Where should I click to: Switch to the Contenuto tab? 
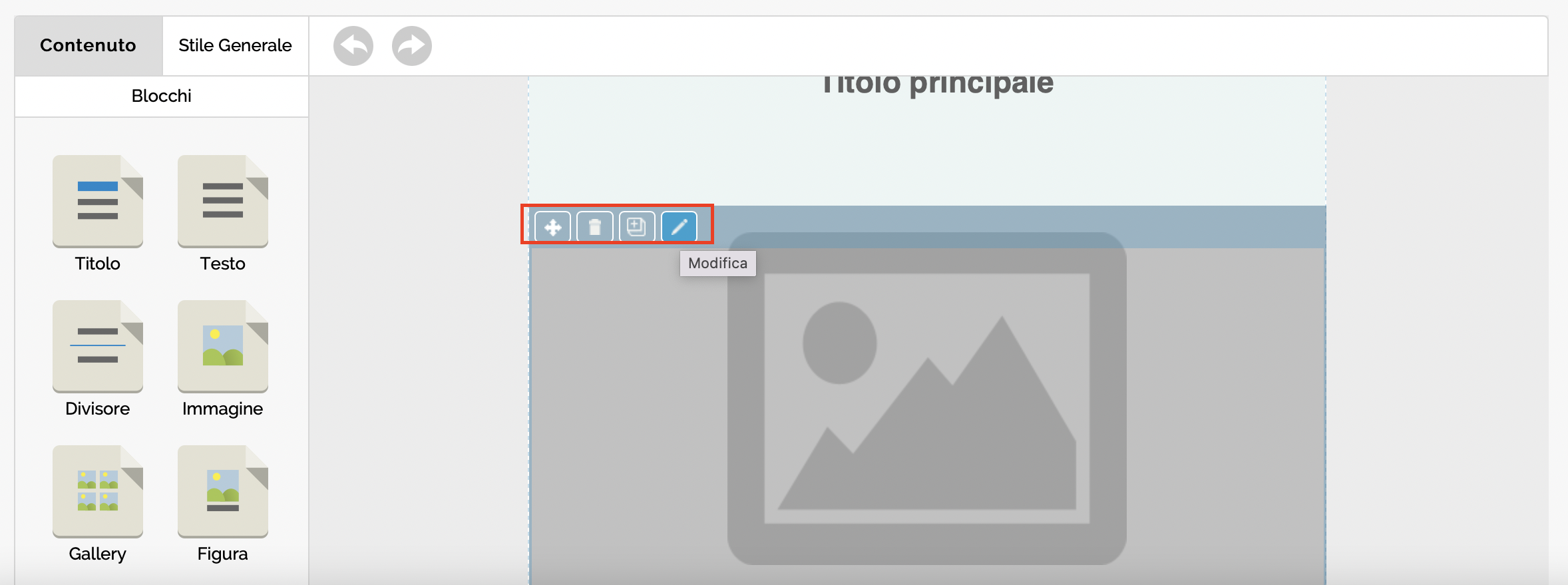point(88,45)
